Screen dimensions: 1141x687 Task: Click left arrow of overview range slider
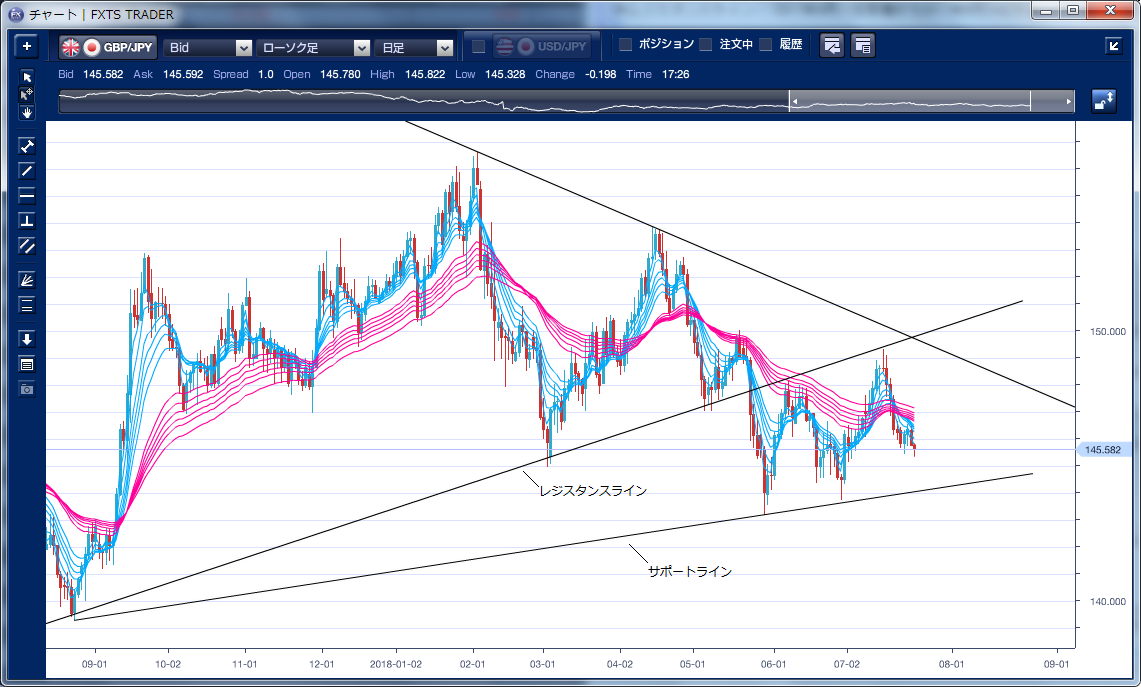tap(795, 101)
